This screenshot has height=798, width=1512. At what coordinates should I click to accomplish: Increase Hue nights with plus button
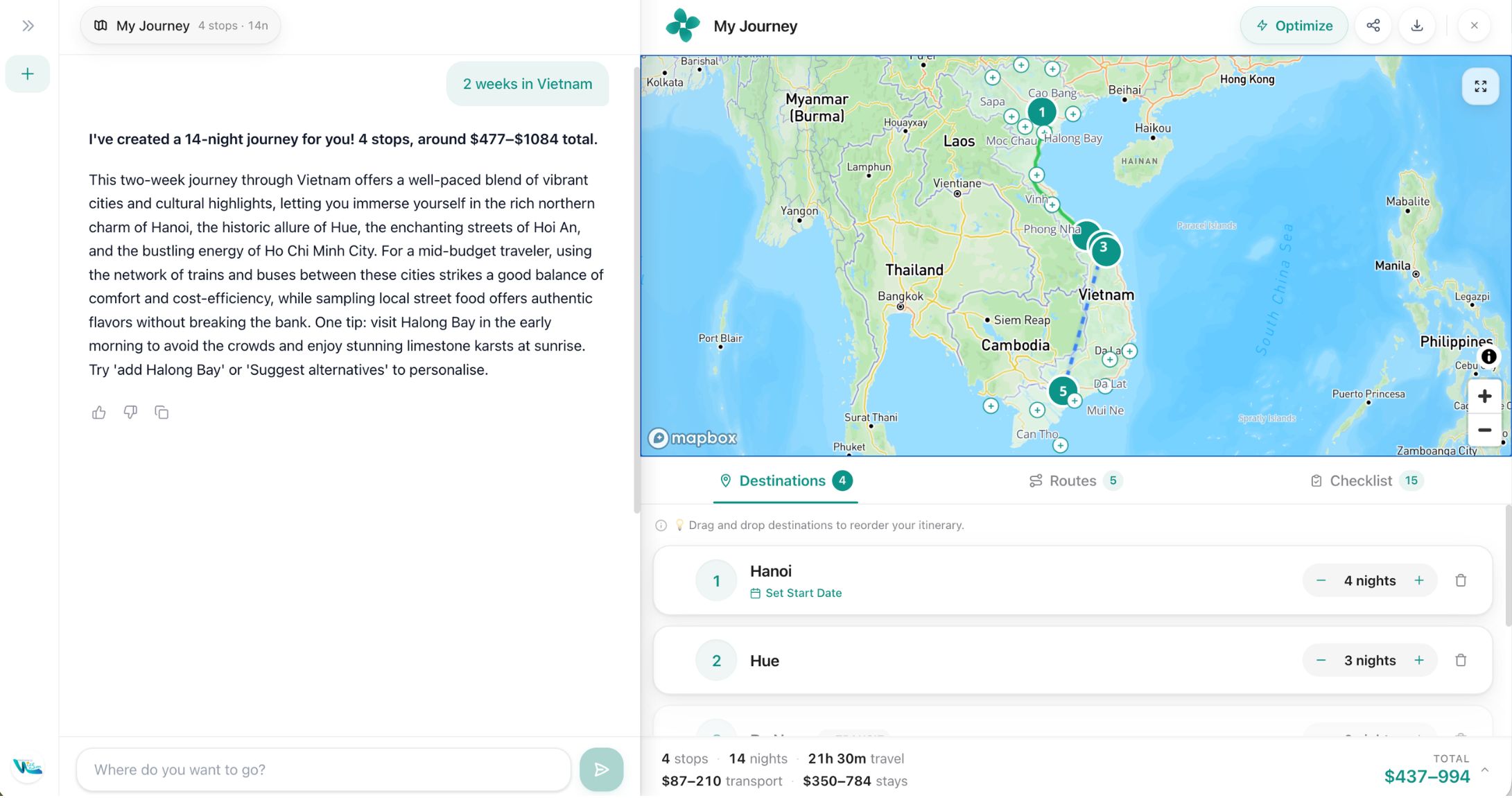[x=1418, y=660]
